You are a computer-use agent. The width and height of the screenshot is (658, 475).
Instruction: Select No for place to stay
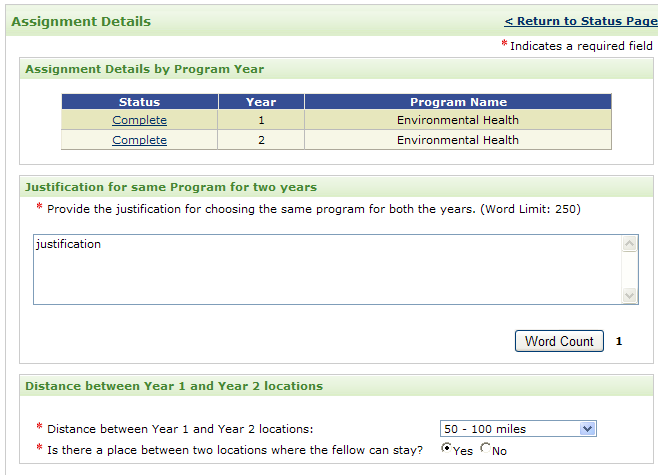coord(486,449)
